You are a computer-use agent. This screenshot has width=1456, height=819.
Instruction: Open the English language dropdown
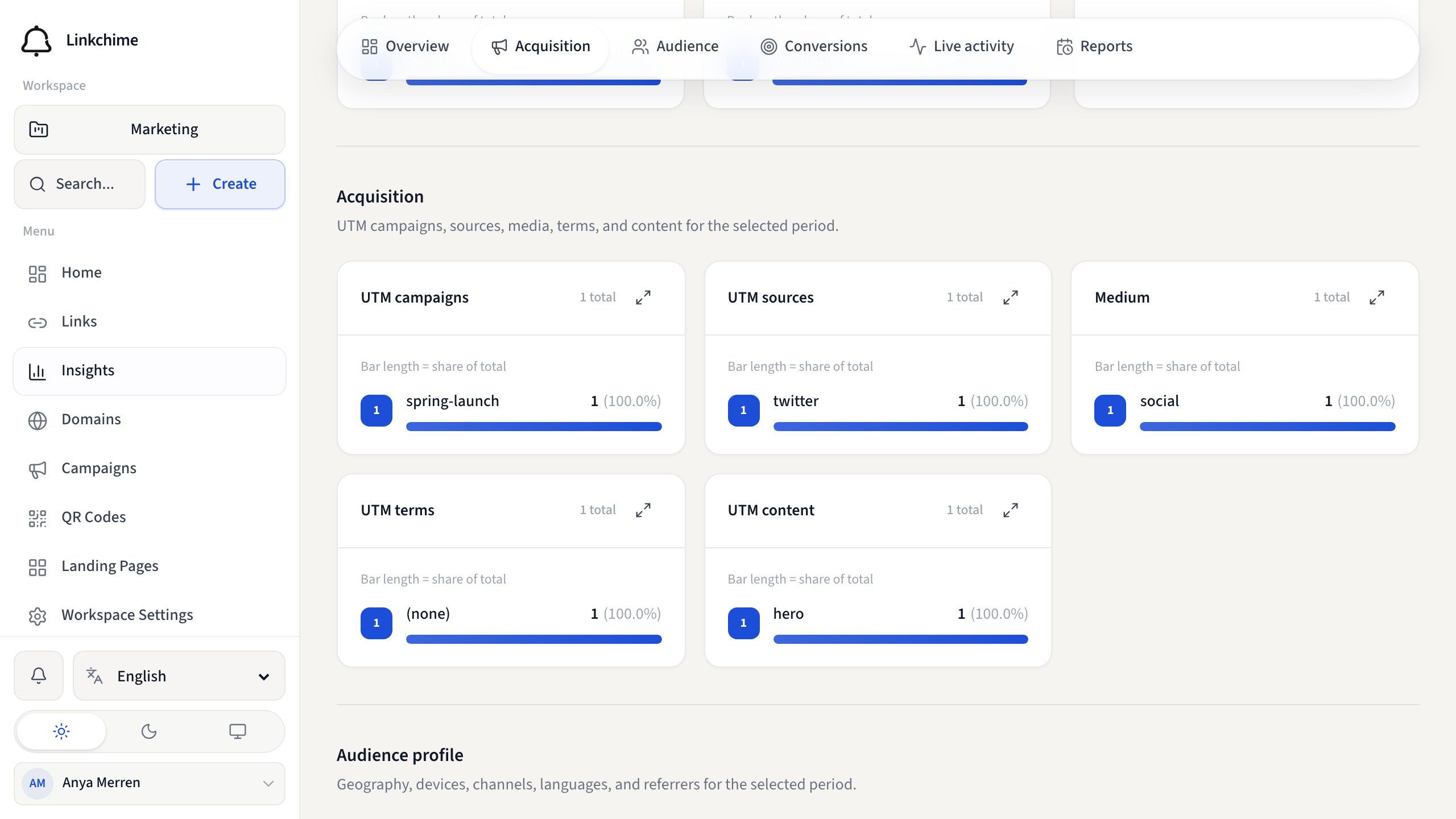coord(179,676)
